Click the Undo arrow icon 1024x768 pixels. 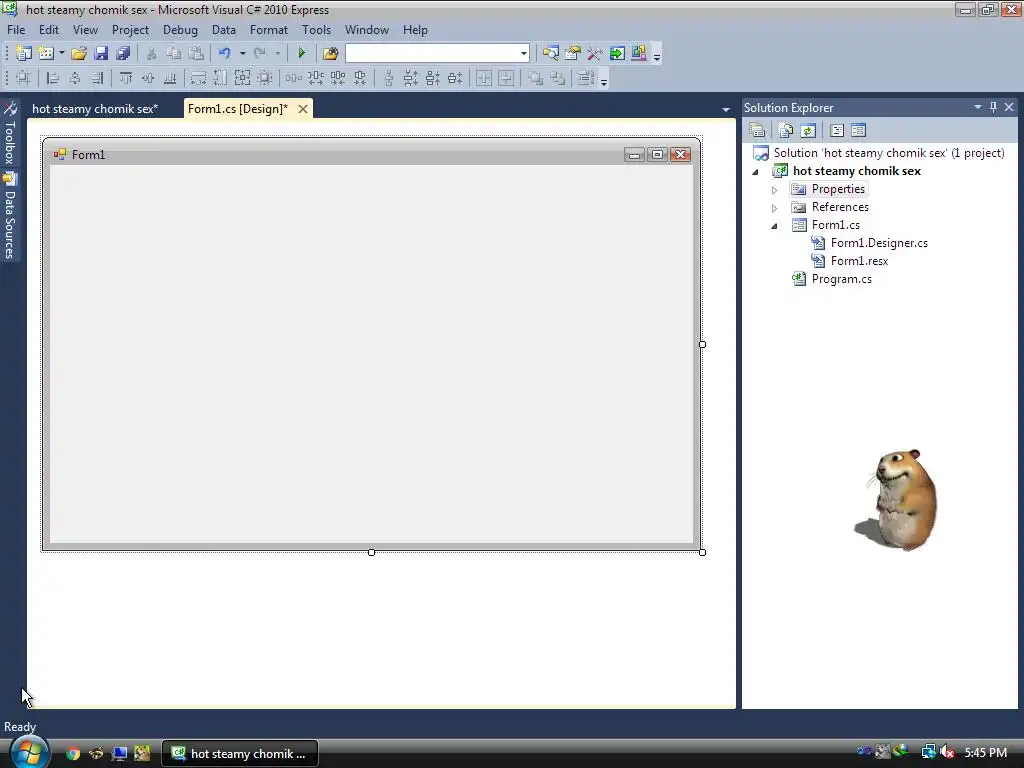pyautogui.click(x=225, y=54)
